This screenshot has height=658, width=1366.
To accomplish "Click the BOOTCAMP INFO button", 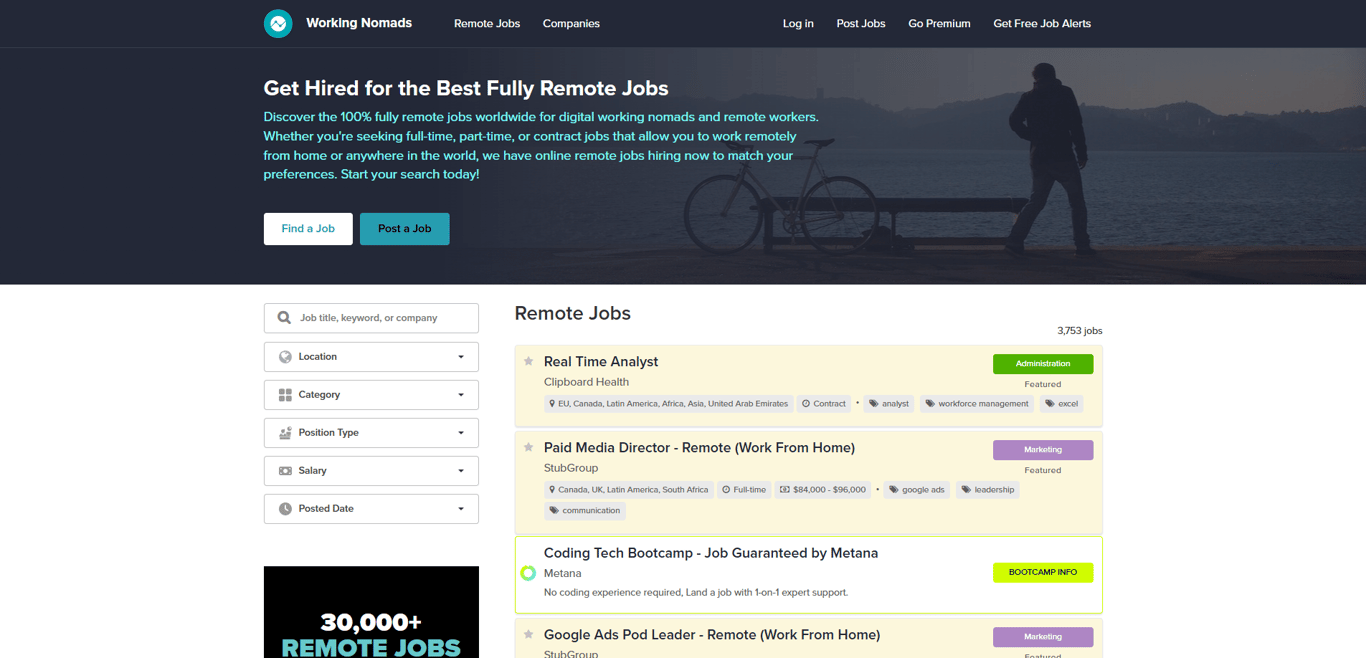I will point(1043,572).
